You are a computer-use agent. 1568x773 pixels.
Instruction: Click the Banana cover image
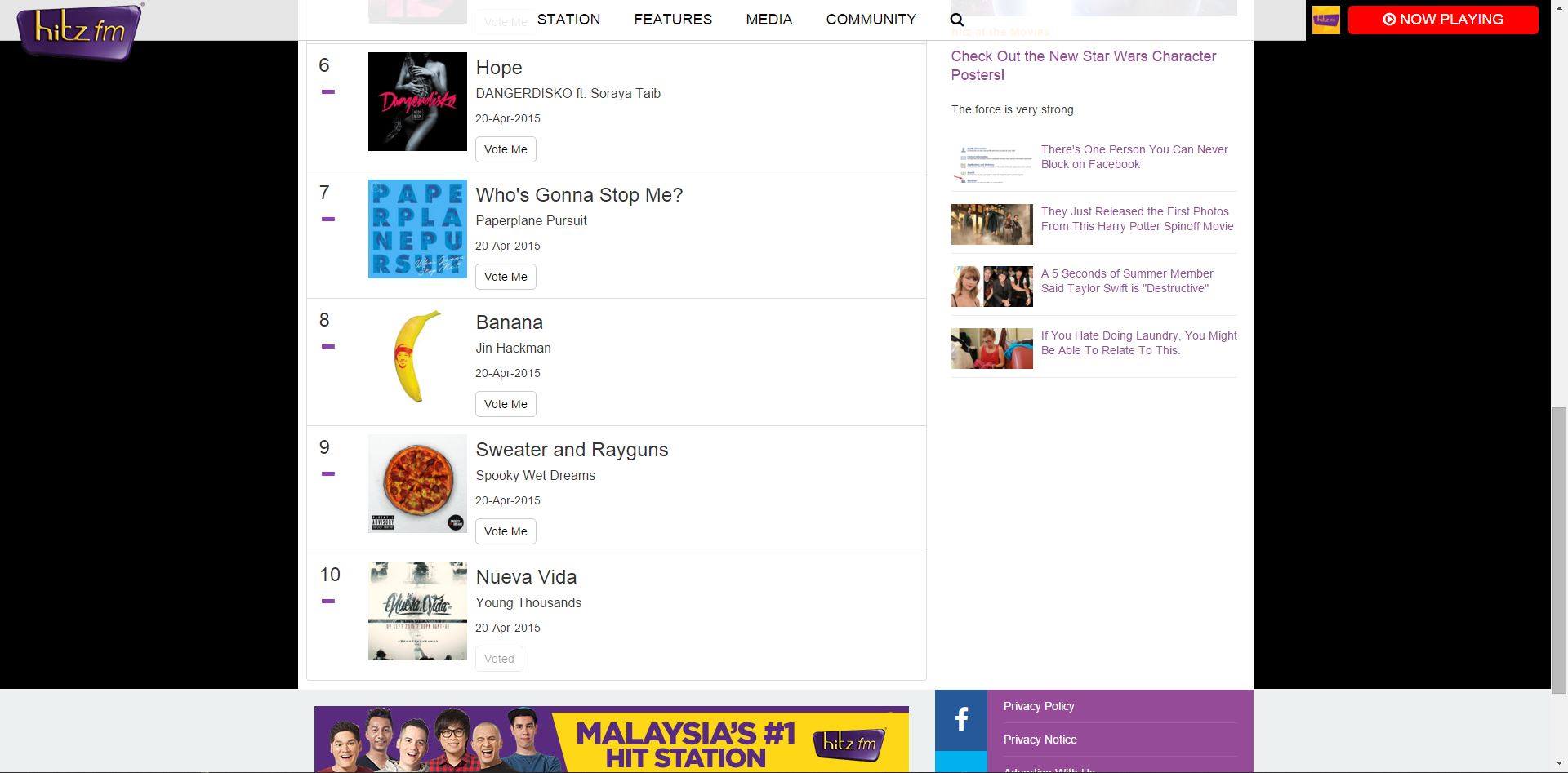[417, 356]
